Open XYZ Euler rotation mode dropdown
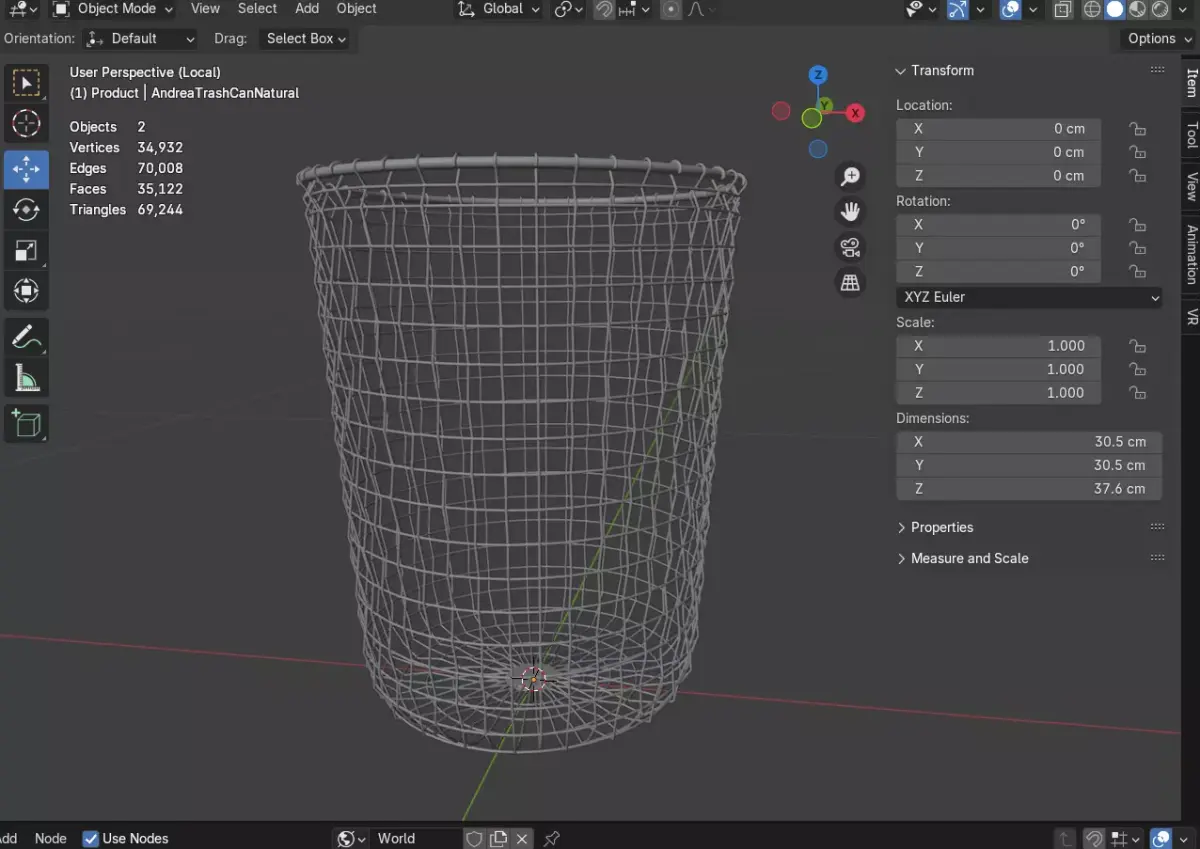The image size is (1200, 849). 1030,297
